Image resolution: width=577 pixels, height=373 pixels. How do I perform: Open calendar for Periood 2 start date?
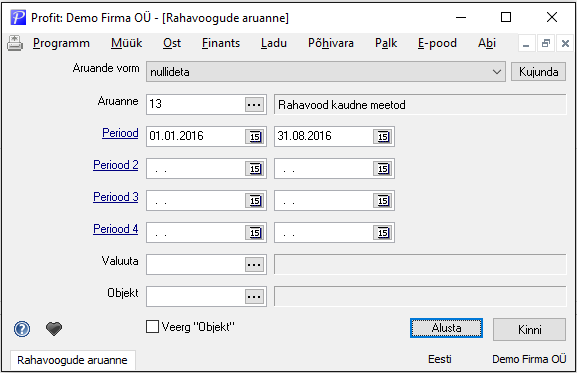pyautogui.click(x=255, y=169)
